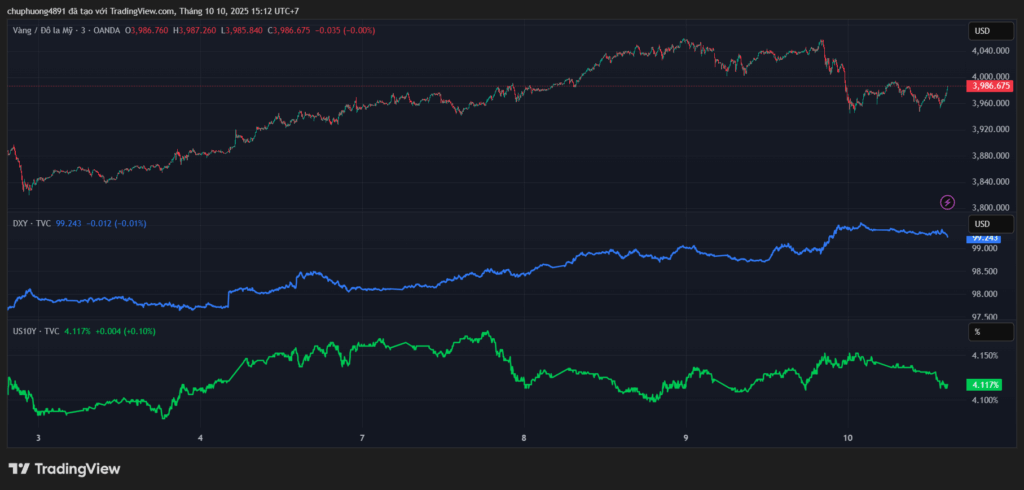Click date label 7 on time axis
The image size is (1024, 490).
click(x=362, y=438)
